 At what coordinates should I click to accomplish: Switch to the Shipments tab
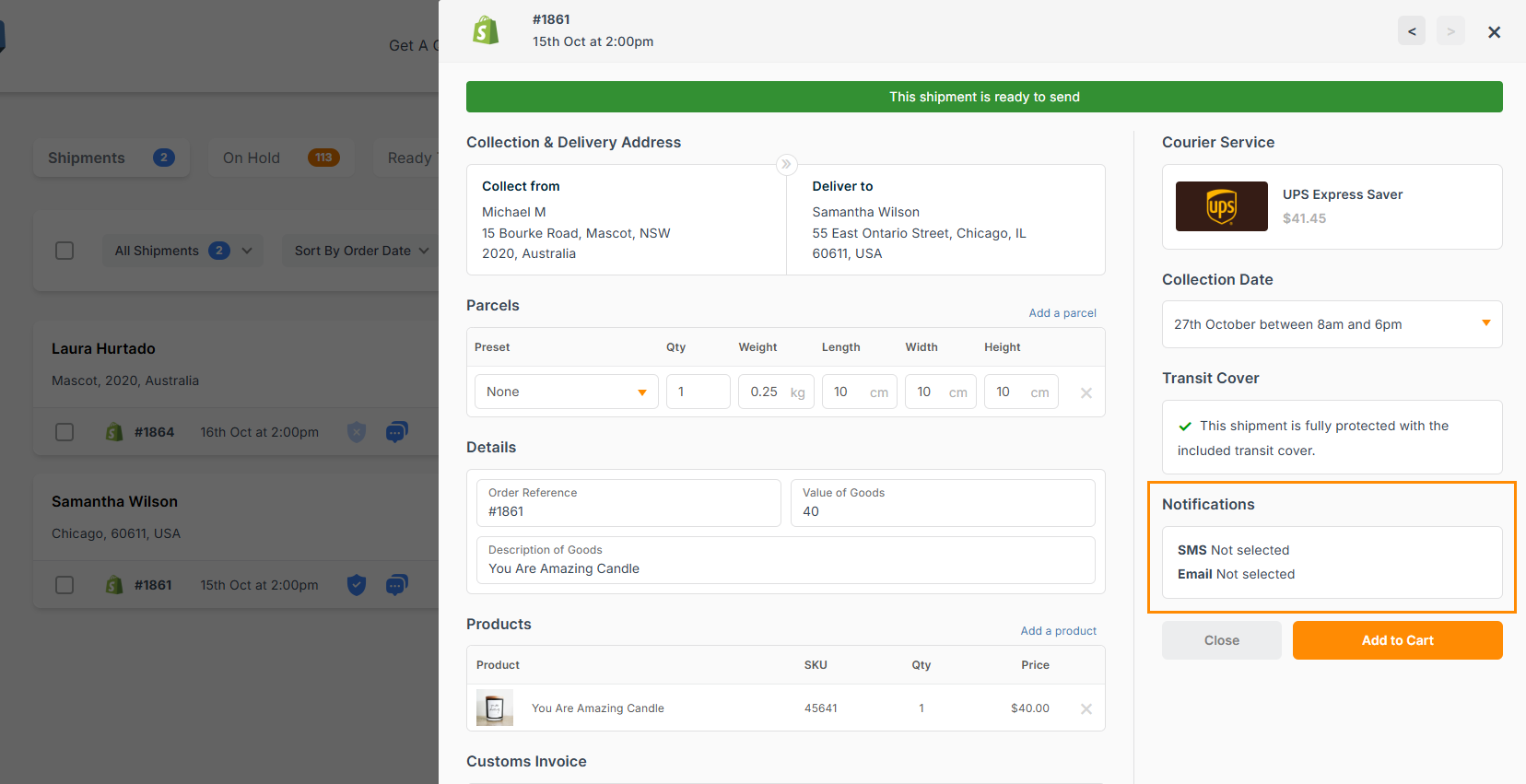click(x=111, y=158)
